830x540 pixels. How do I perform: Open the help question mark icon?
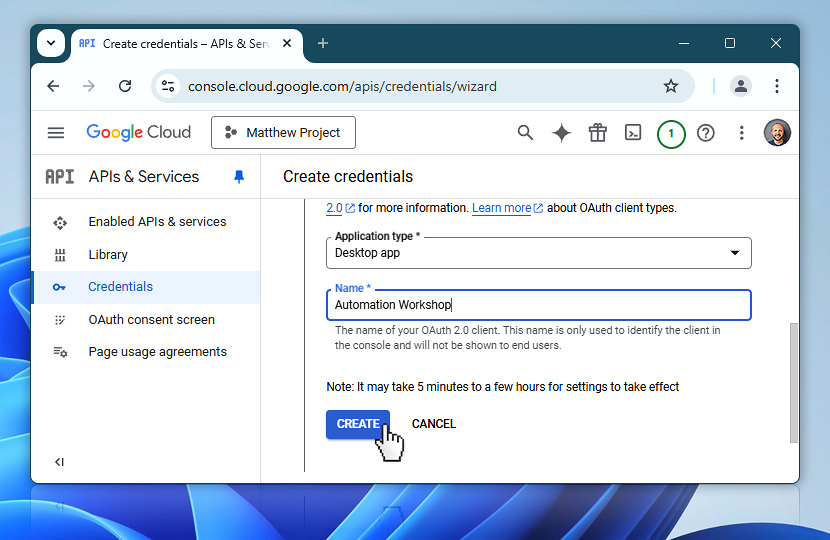click(706, 133)
